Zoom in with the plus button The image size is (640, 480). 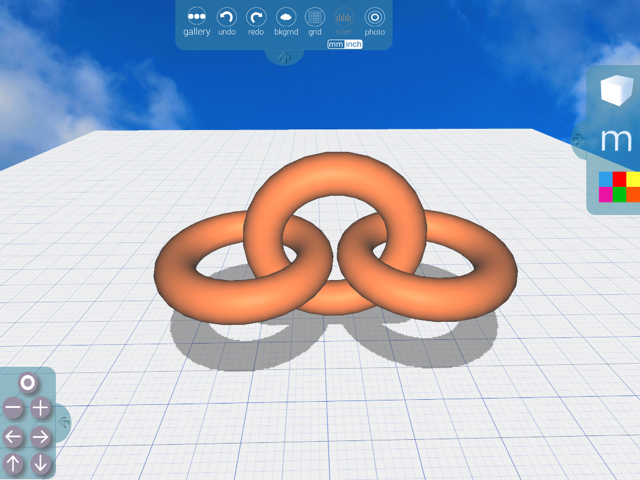coord(40,408)
